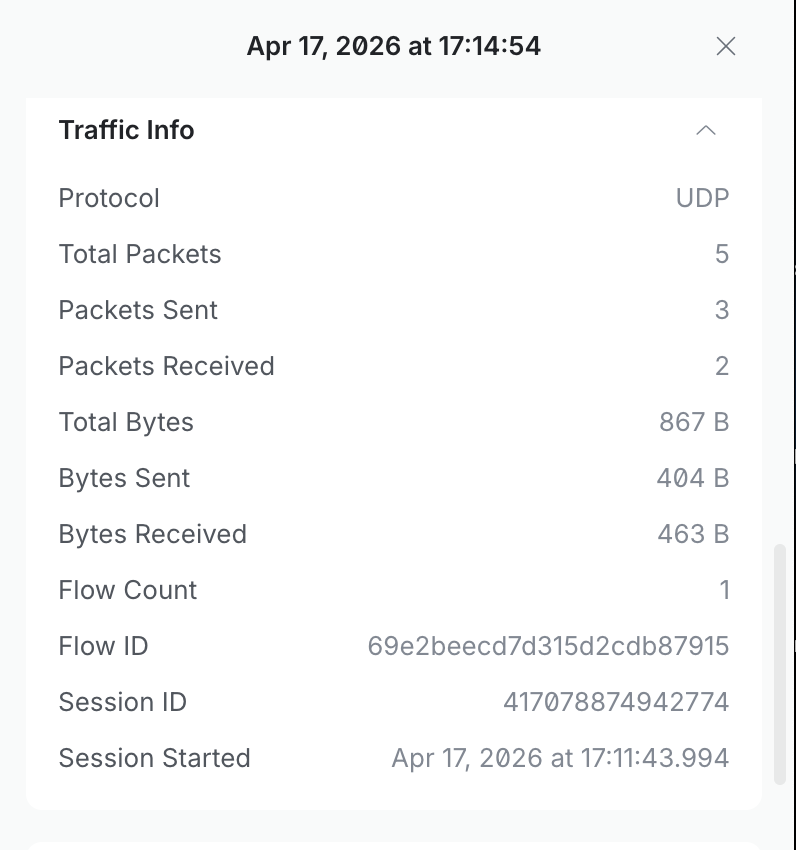The image size is (796, 850).
Task: Click the Total Packets label
Action: click(x=140, y=254)
